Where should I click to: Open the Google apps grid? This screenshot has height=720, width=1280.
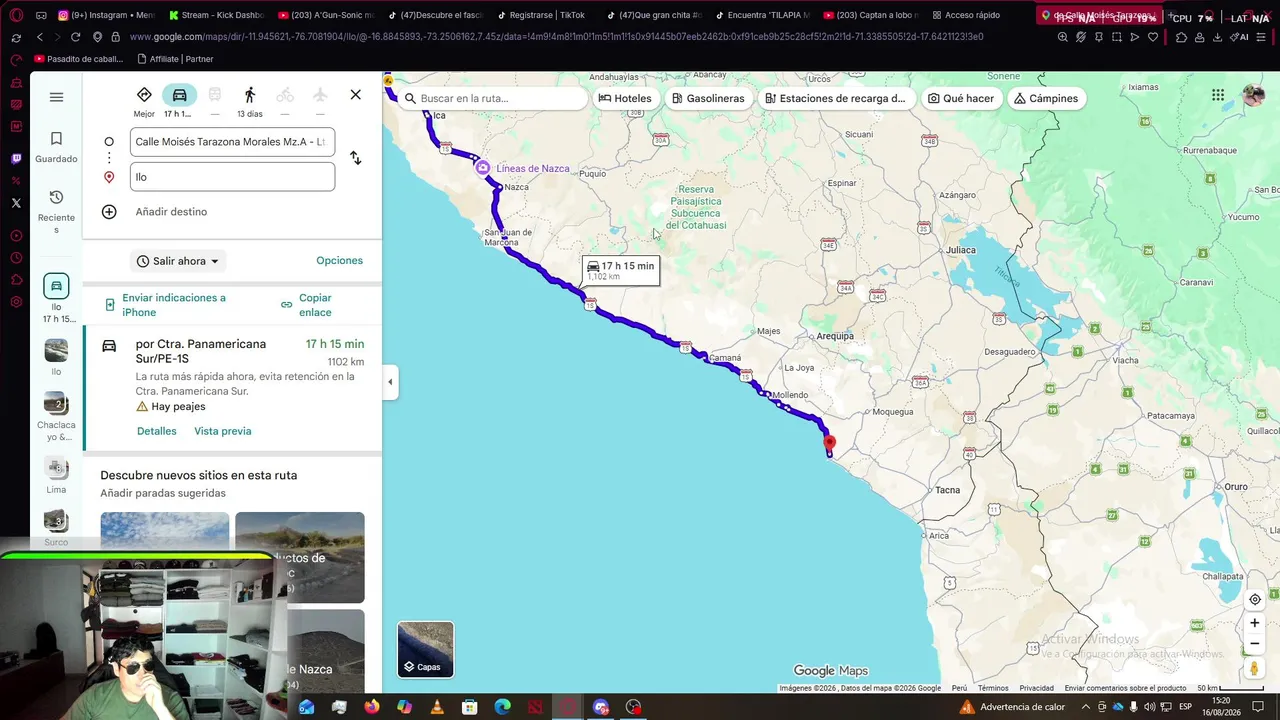[1218, 95]
